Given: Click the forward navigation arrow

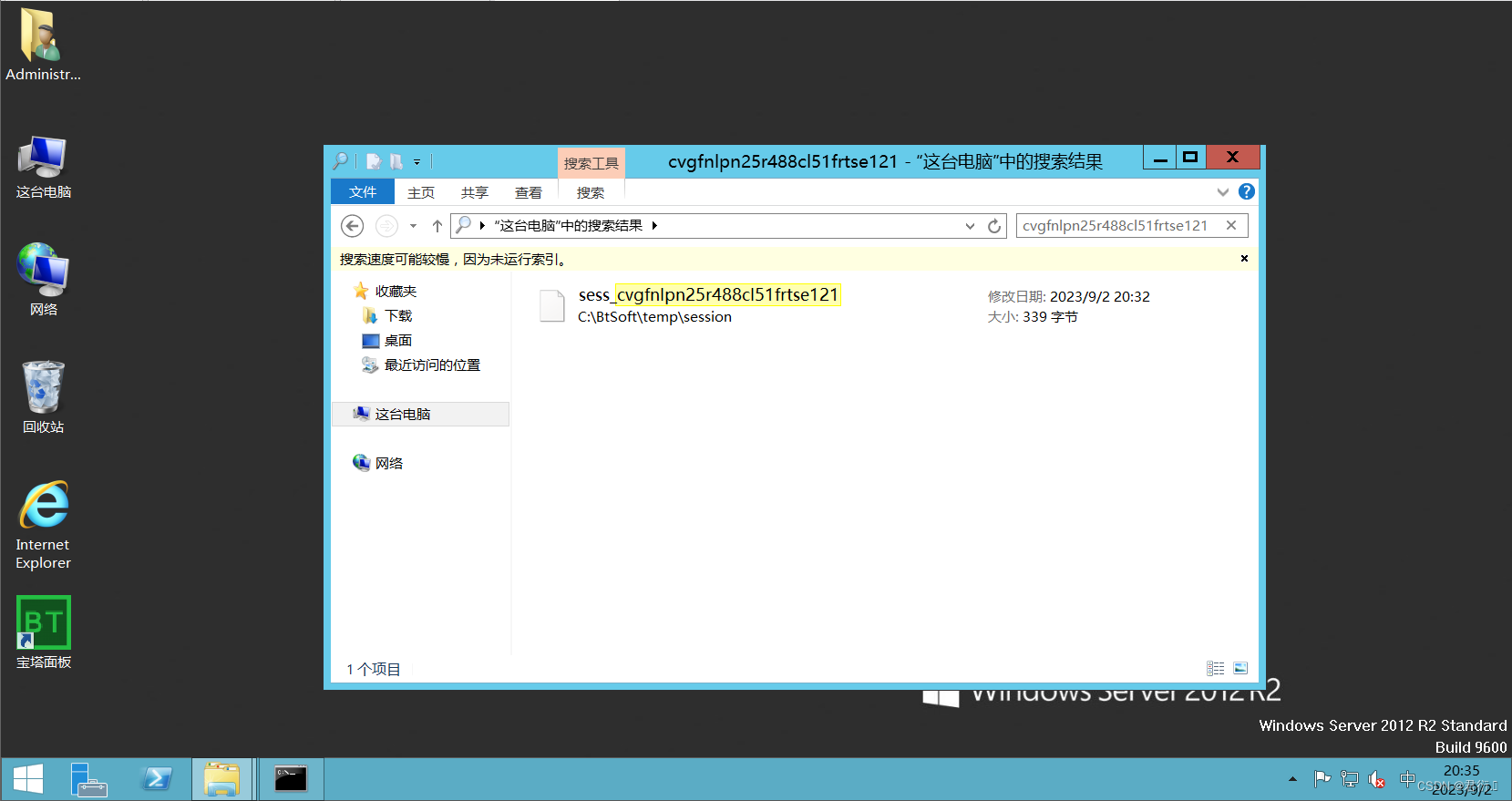Looking at the screenshot, I should pos(386,225).
